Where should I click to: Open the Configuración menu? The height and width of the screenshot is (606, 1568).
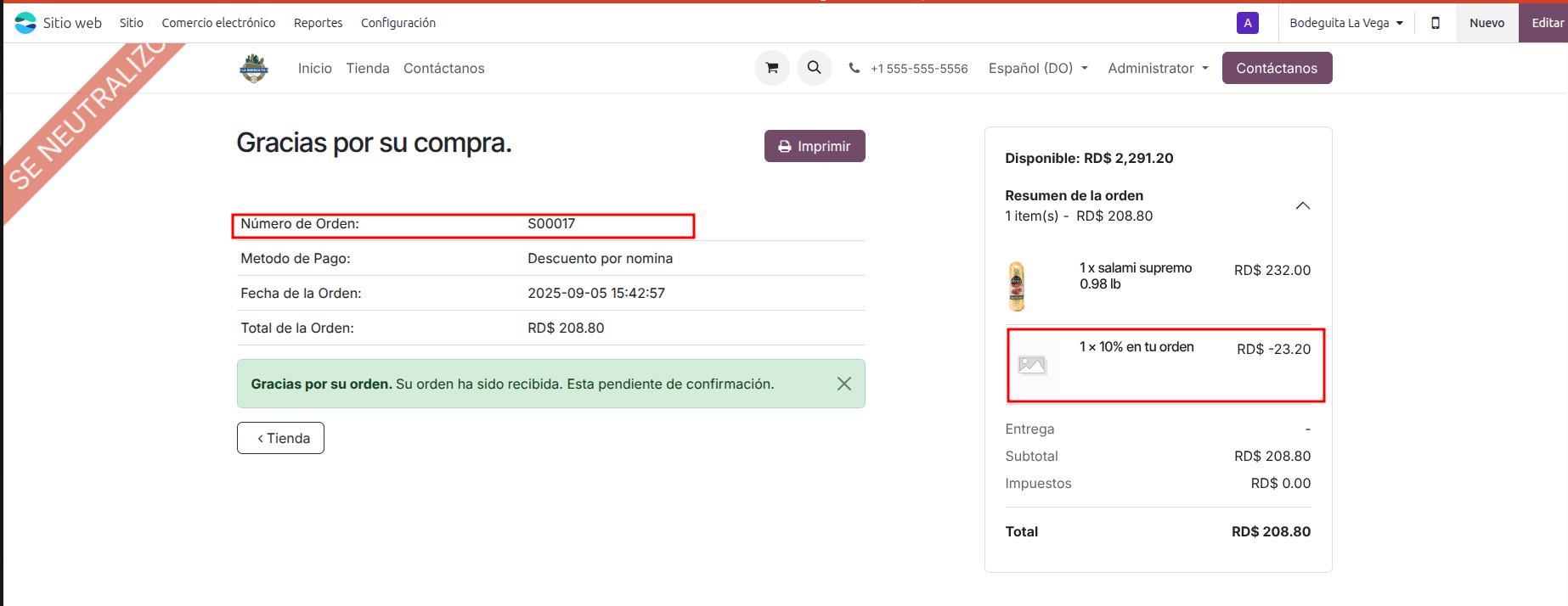[x=398, y=23]
